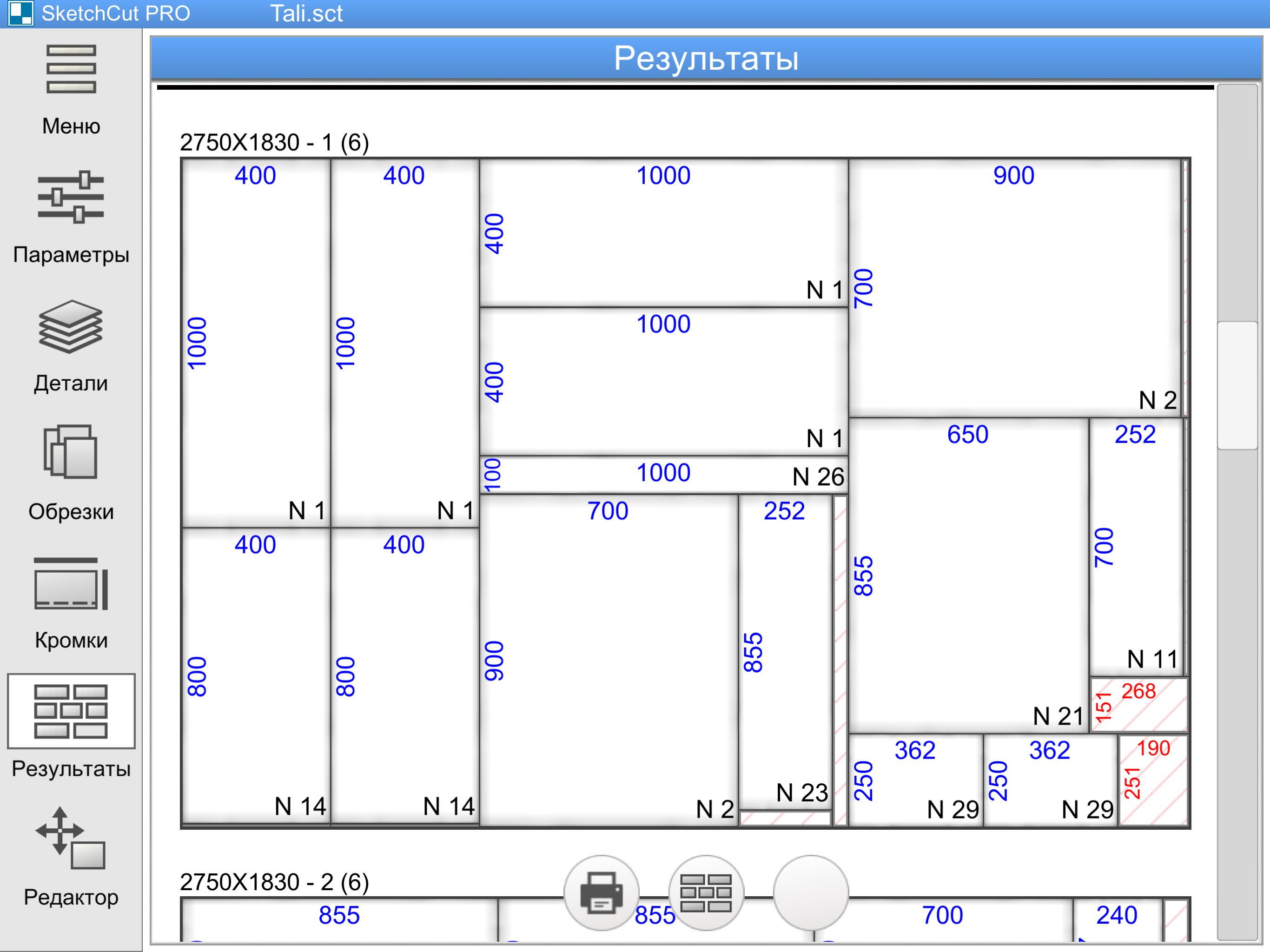Image resolution: width=1270 pixels, height=952 pixels.
Task: Open Обрезки offcuts icon
Action: coord(71,452)
